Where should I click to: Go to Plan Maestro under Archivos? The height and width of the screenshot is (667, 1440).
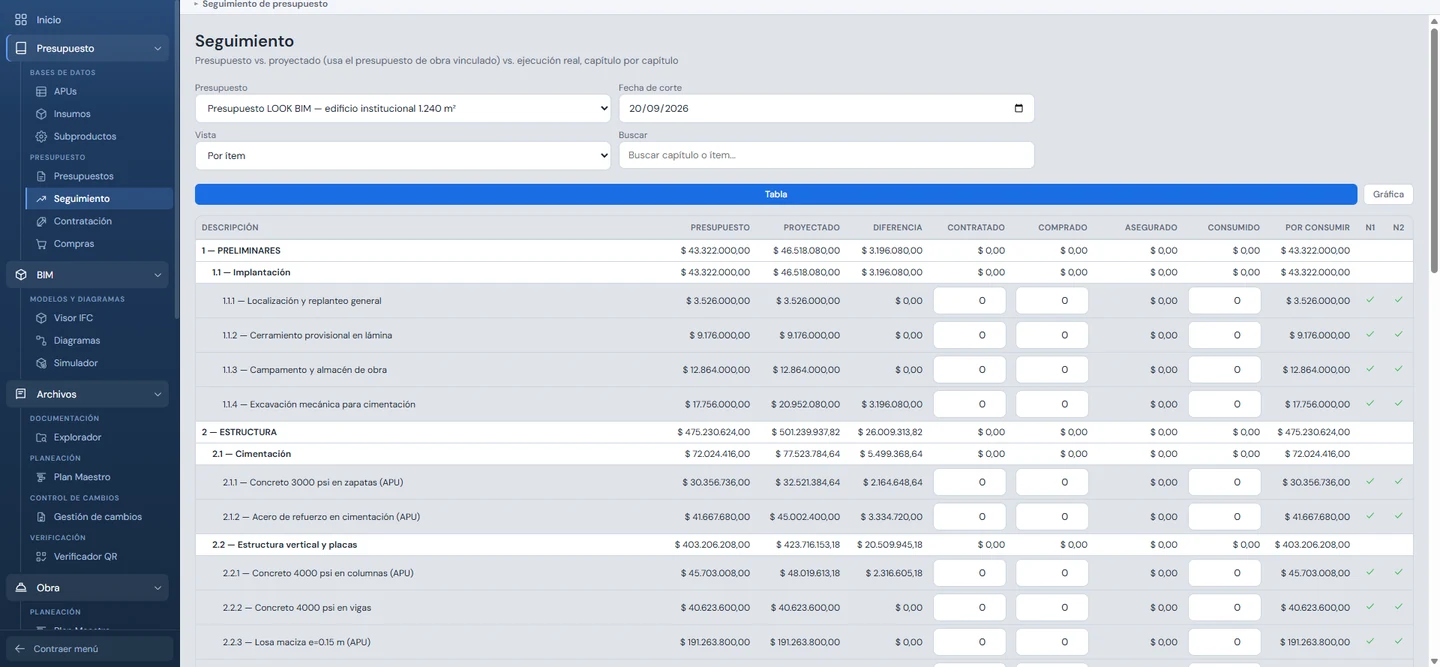82,477
